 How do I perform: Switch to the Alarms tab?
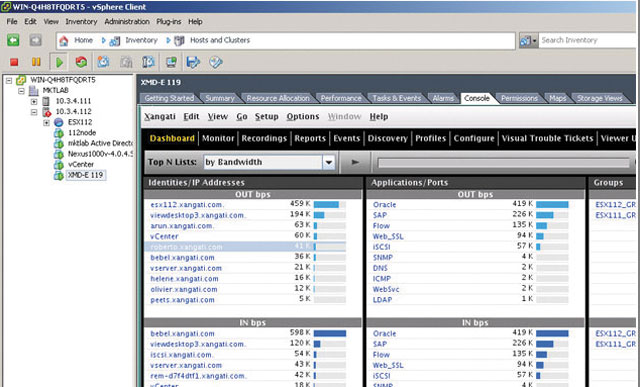(443, 98)
